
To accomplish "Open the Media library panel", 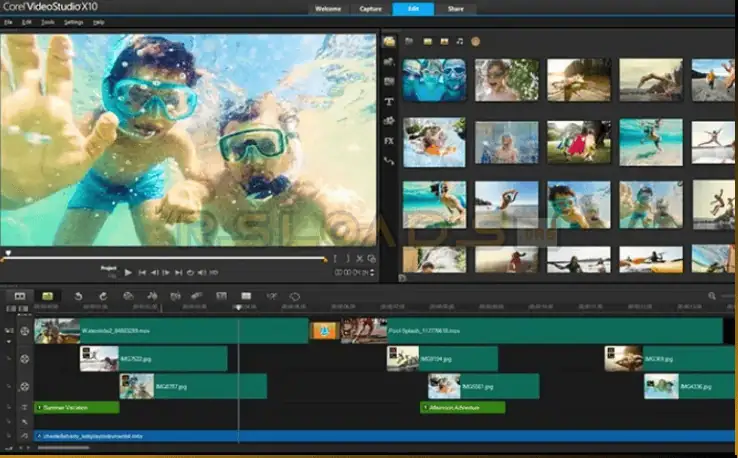I will [x=389, y=41].
